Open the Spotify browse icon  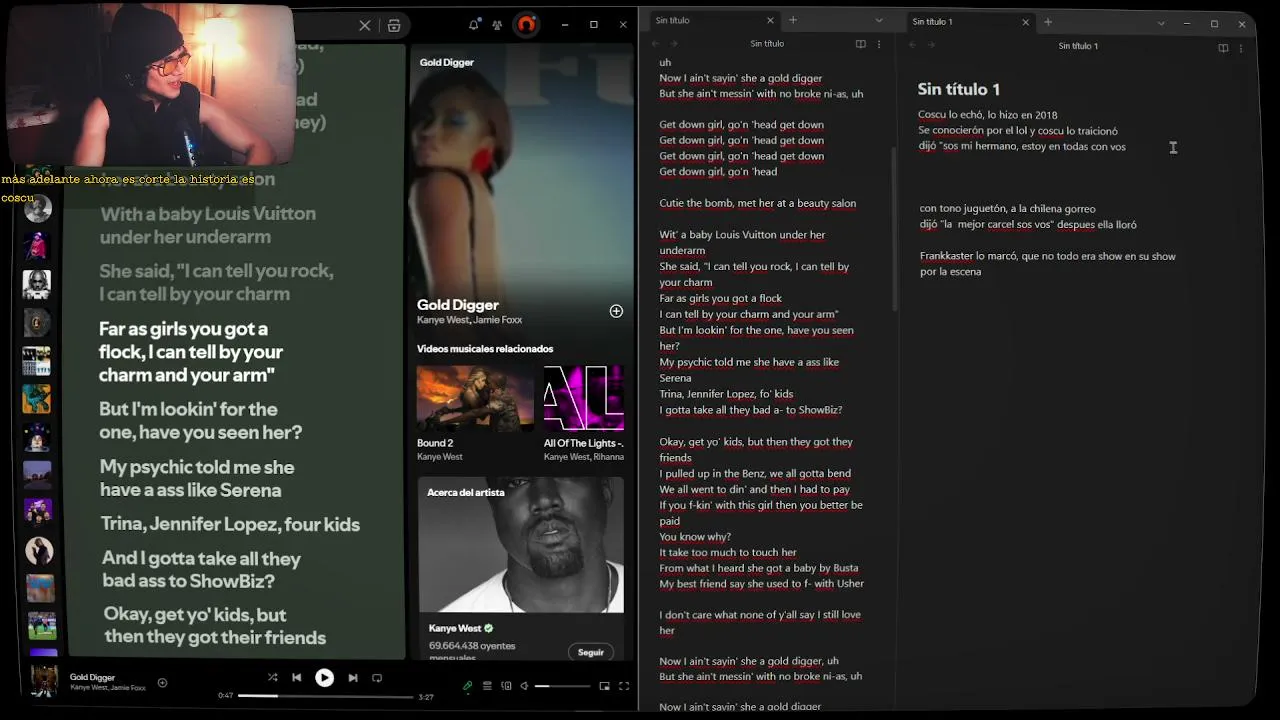coord(394,25)
